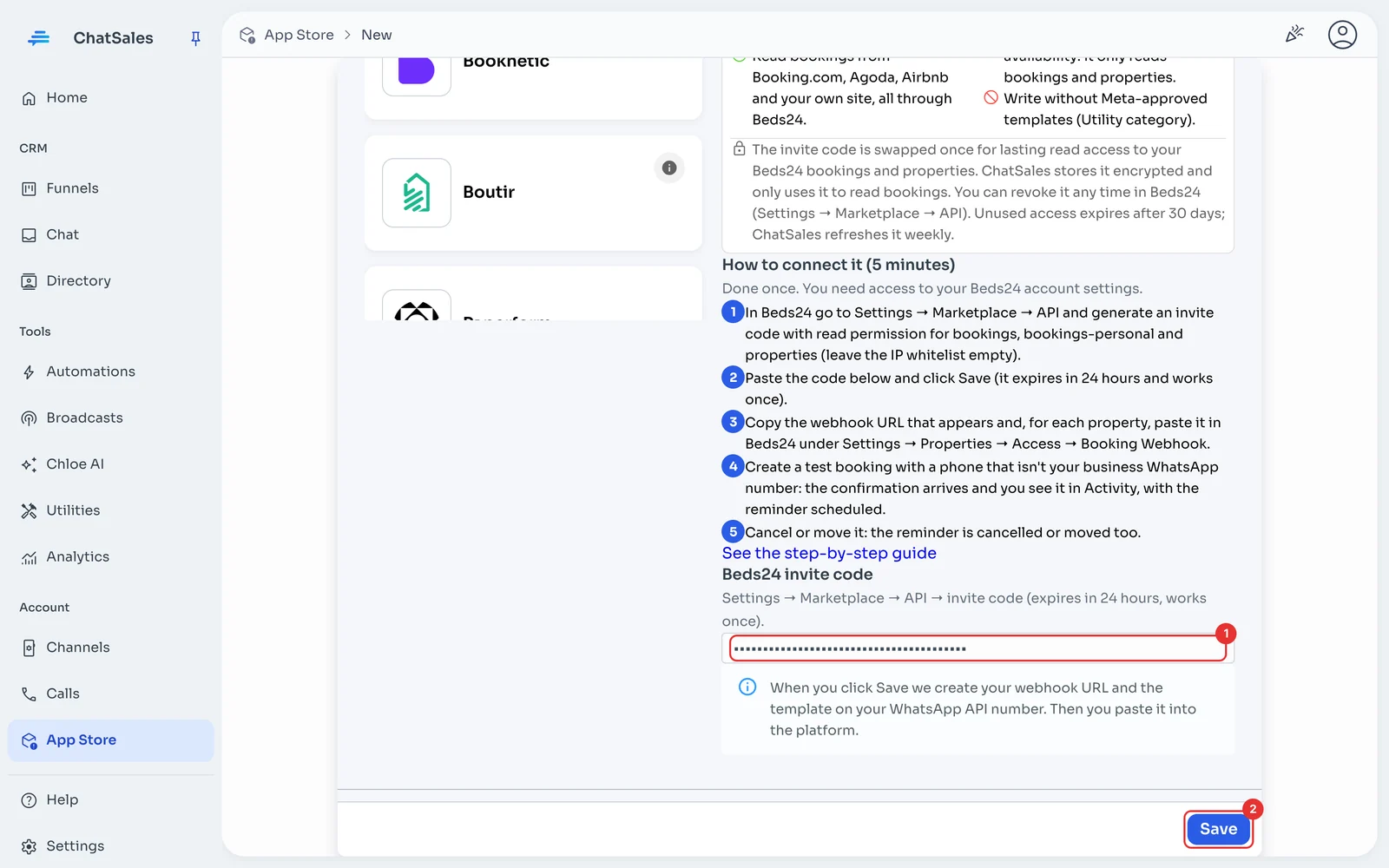The image size is (1389, 868).
Task: Click the Boutir info icon
Action: 669,168
